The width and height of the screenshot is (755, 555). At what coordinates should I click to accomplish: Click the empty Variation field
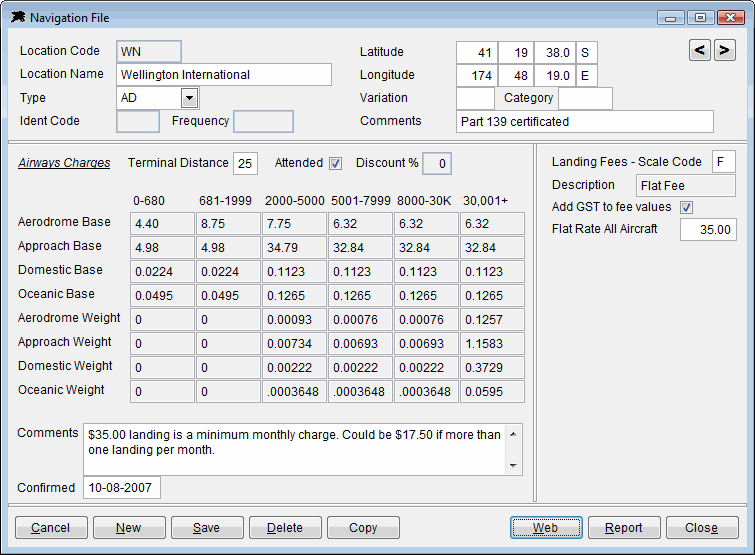475,99
